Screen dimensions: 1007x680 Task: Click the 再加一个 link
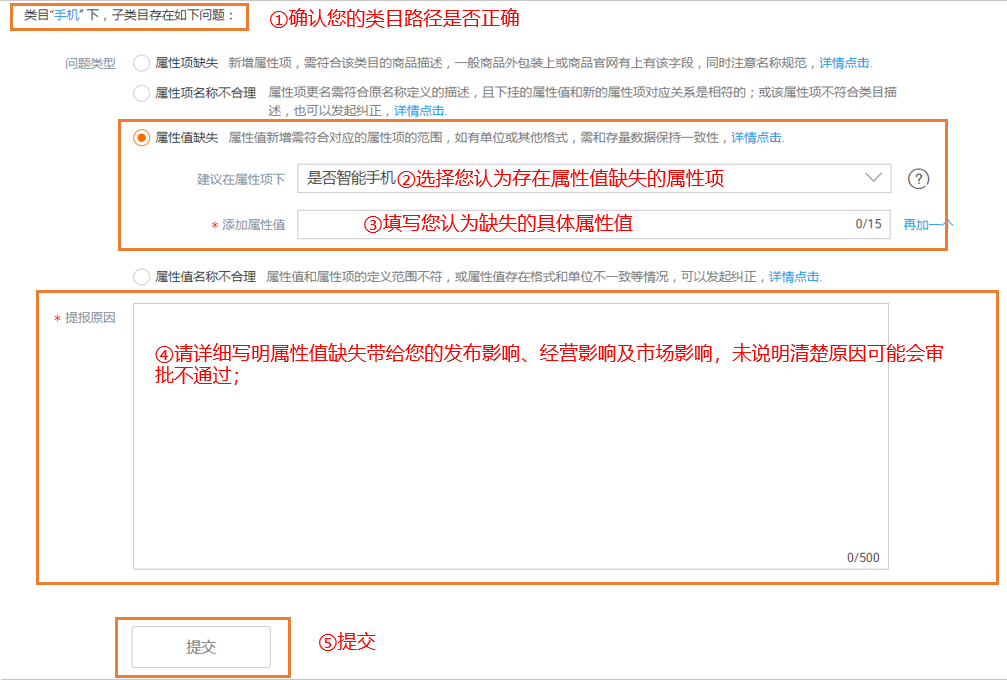[x=927, y=224]
